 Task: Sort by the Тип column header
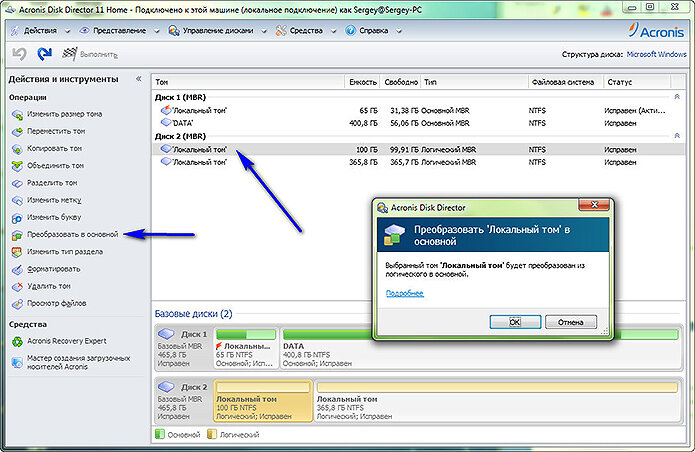474,82
